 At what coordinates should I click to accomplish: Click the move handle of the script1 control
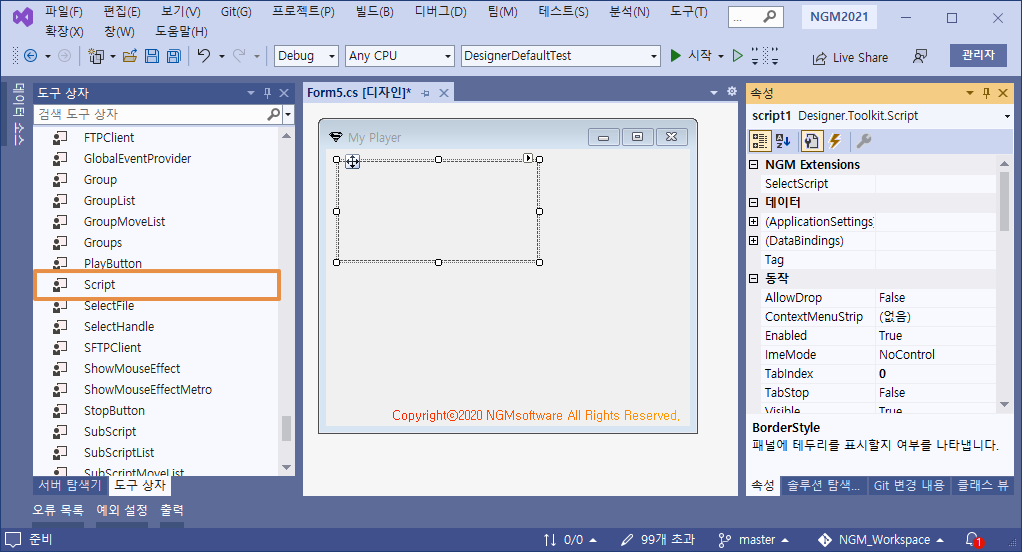point(353,162)
